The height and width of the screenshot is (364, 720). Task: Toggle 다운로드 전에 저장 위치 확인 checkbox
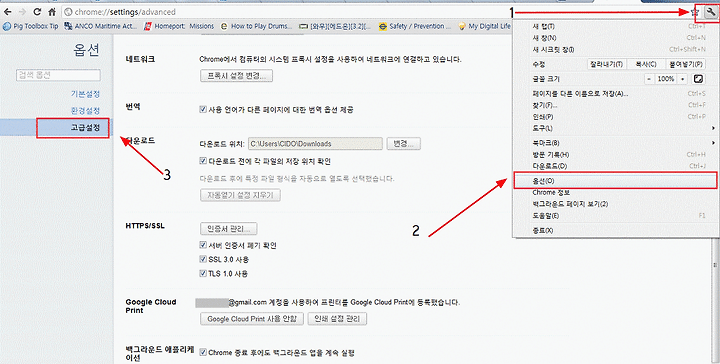tap(203, 161)
